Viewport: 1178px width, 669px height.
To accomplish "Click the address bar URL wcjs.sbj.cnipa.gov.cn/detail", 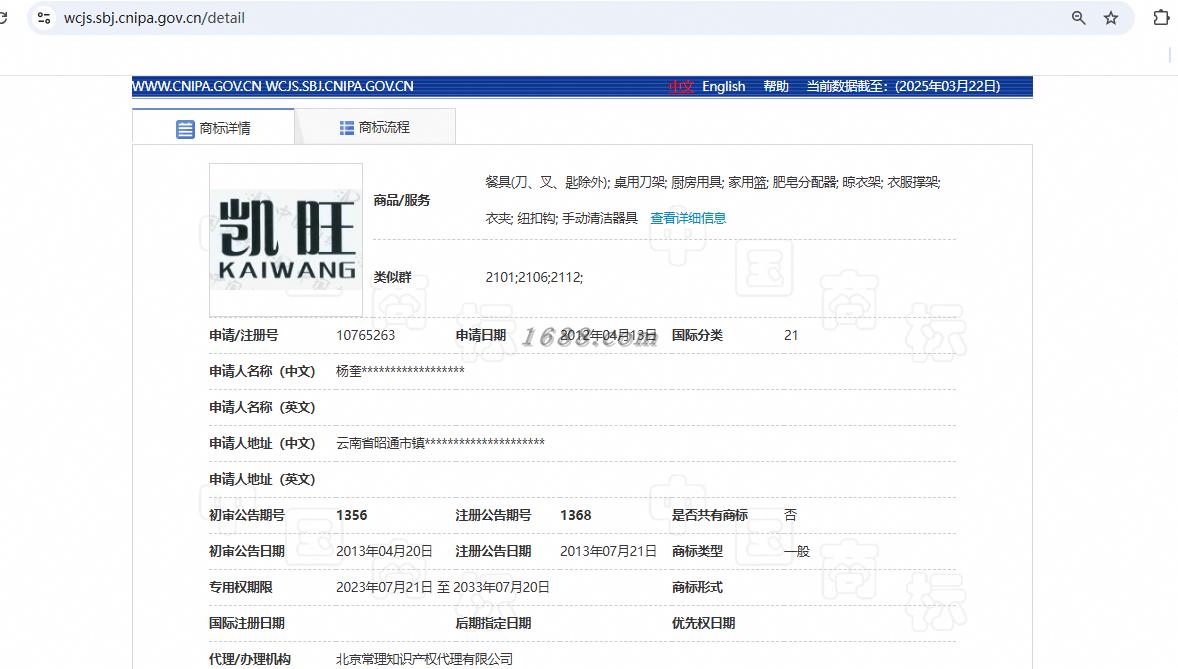I will (x=154, y=18).
